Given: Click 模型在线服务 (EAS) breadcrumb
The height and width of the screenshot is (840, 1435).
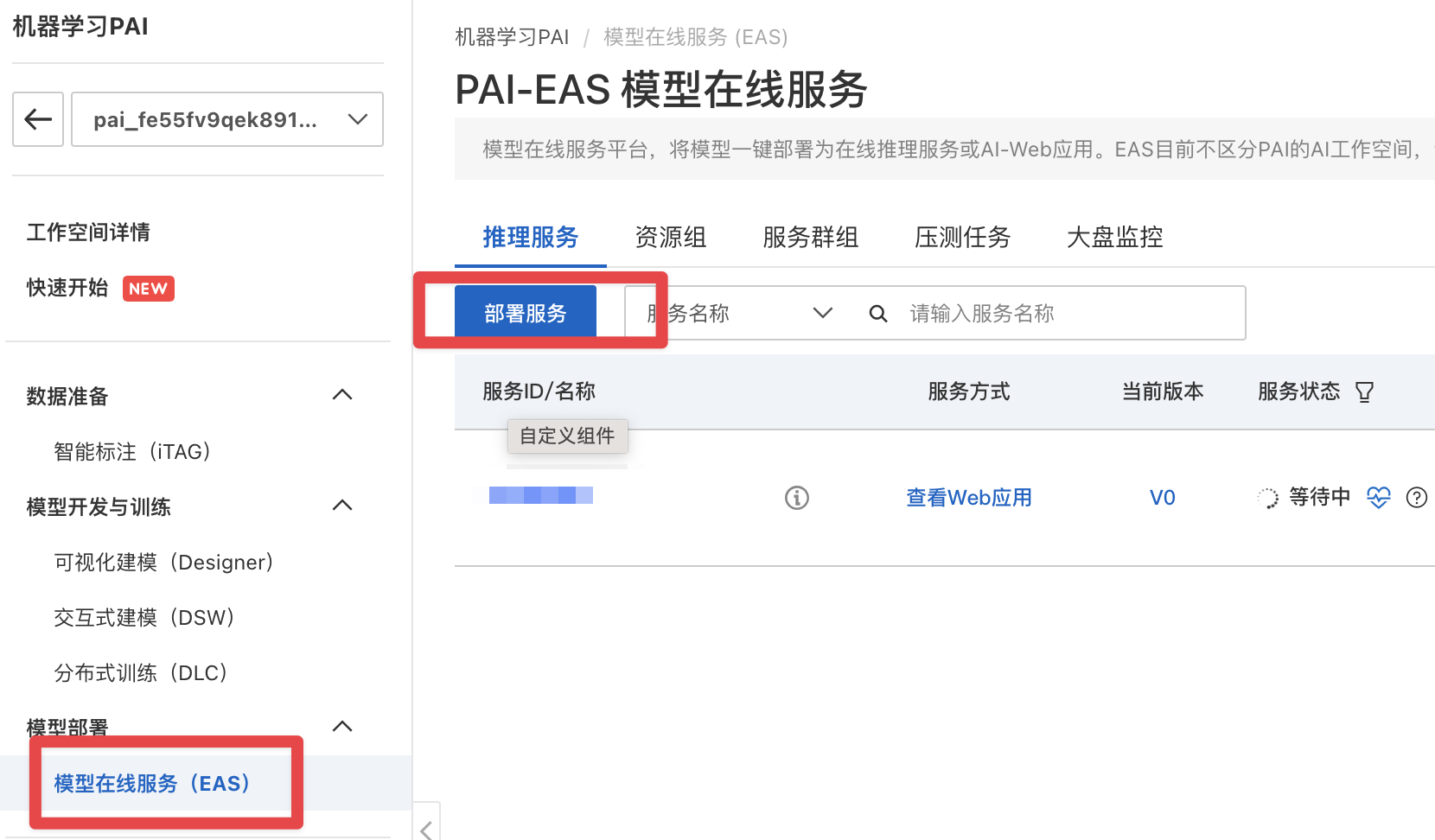Looking at the screenshot, I should (696, 37).
